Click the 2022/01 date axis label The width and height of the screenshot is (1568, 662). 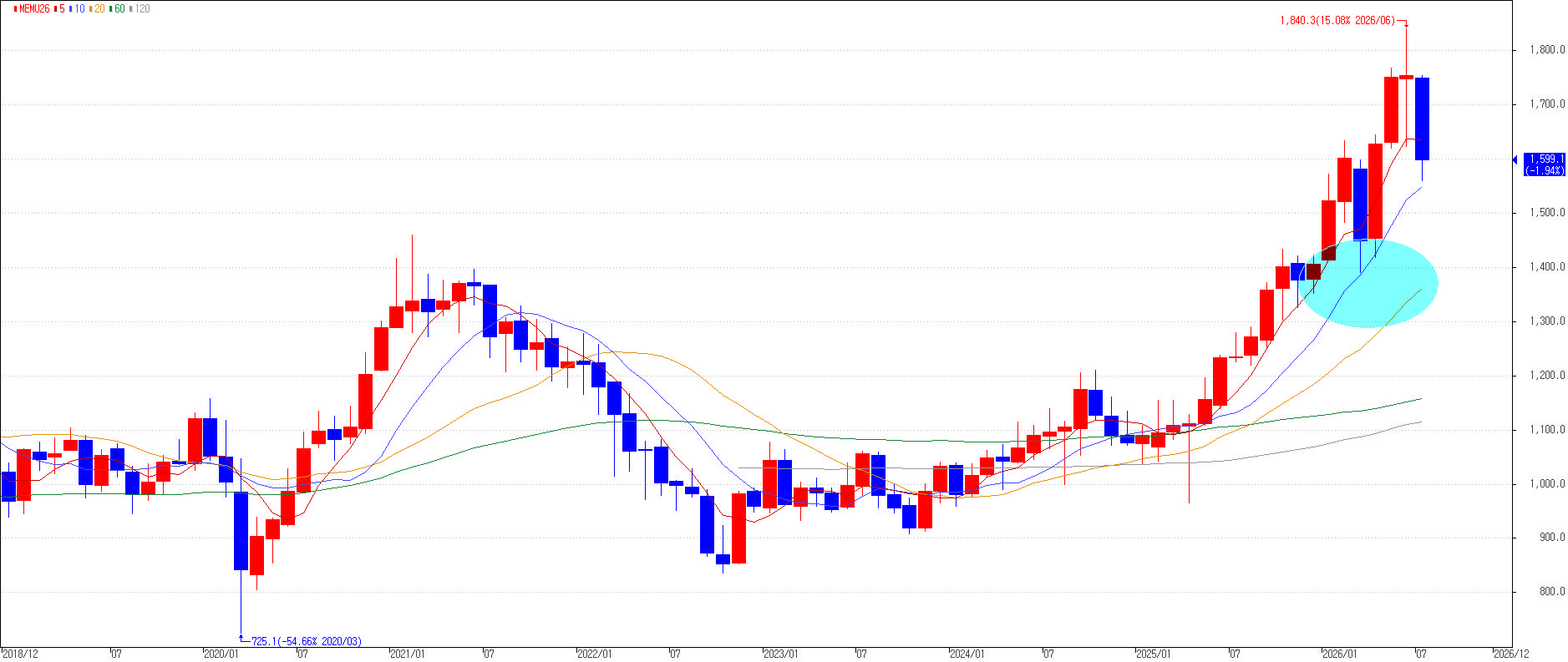pyautogui.click(x=595, y=654)
